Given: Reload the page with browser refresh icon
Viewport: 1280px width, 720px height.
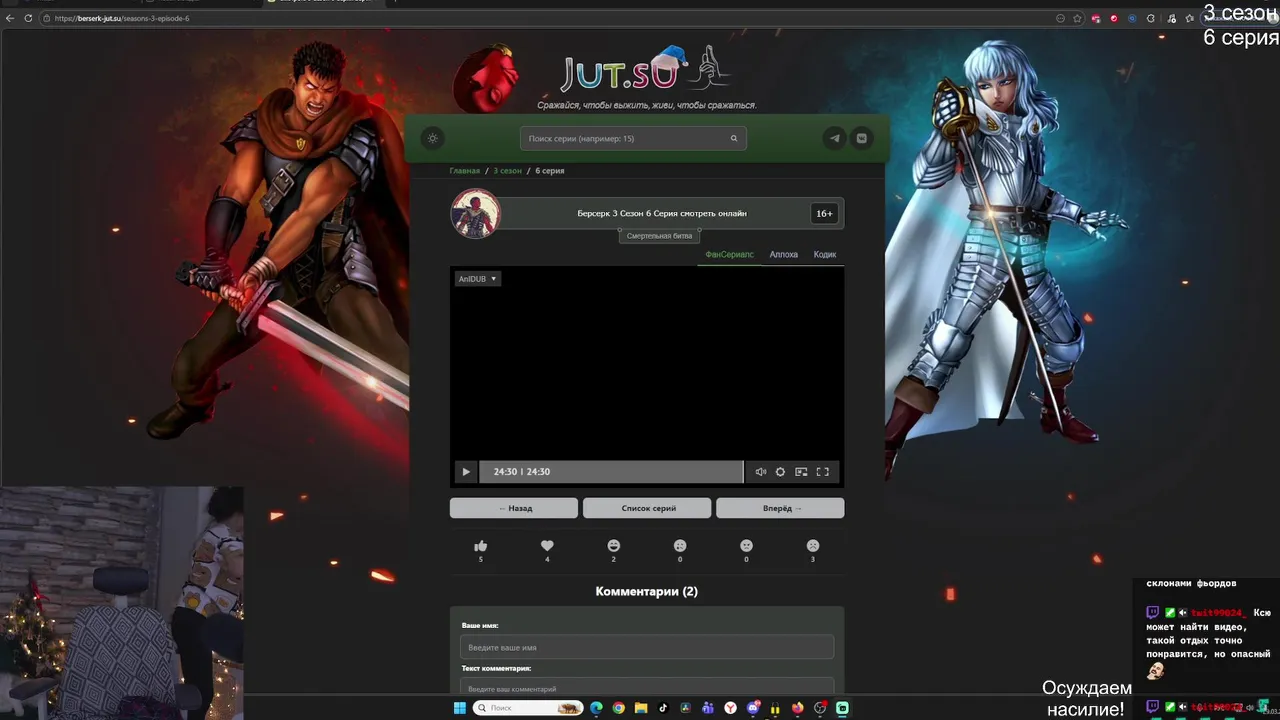Looking at the screenshot, I should coord(28,18).
